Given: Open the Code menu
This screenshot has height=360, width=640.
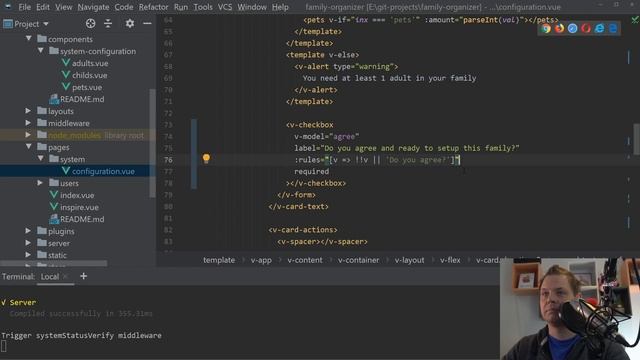Looking at the screenshot, I should click(124, 7).
